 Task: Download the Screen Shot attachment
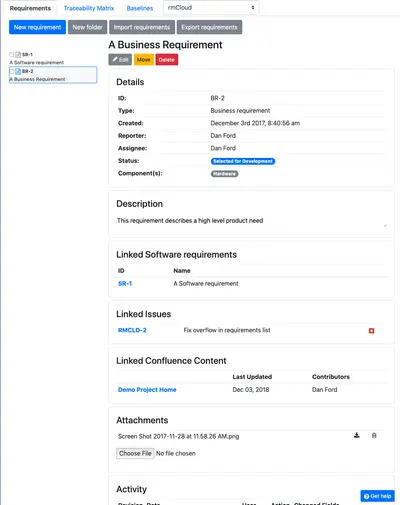coord(357,435)
